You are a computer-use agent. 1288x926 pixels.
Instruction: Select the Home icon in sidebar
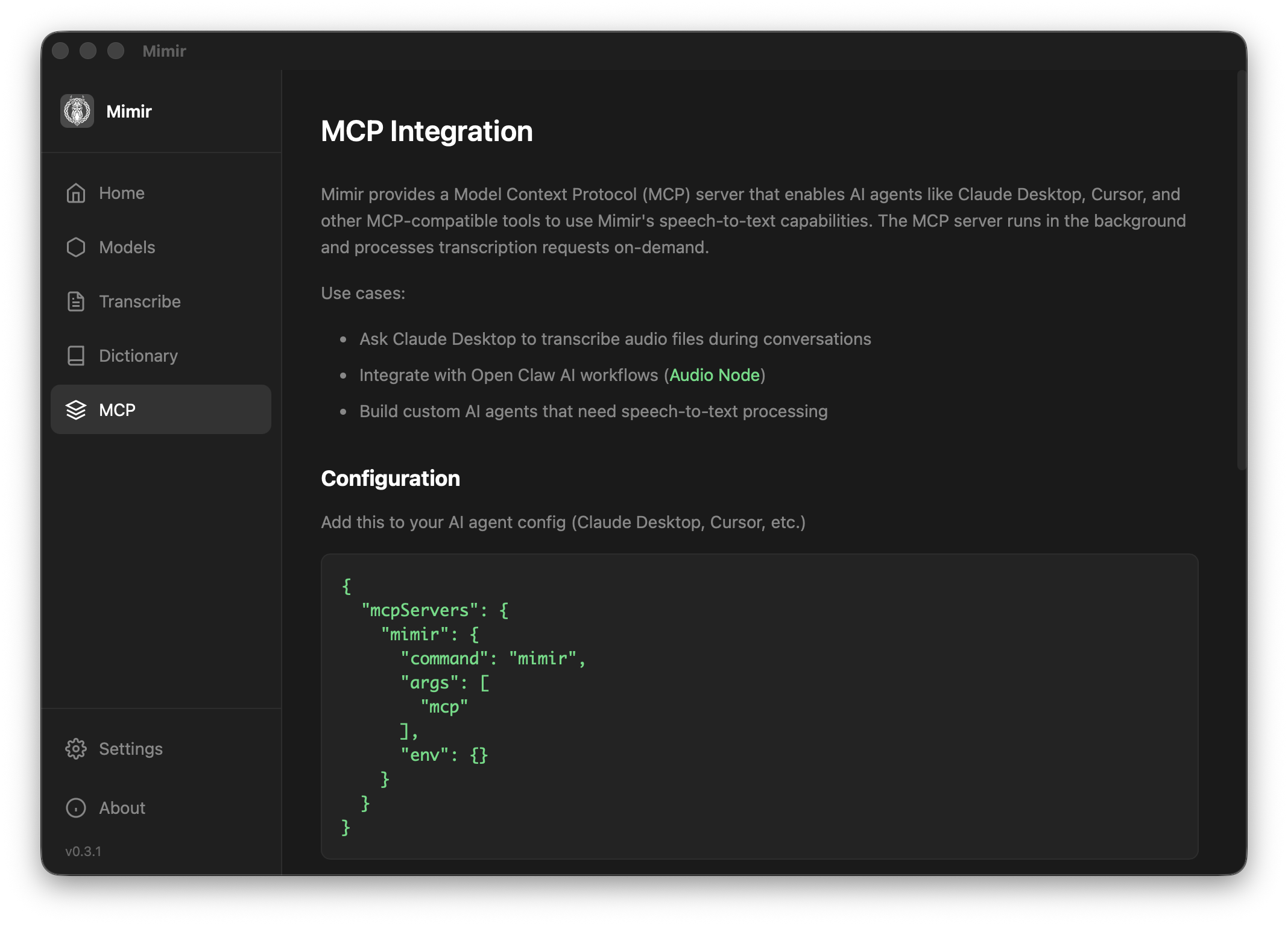[x=76, y=193]
